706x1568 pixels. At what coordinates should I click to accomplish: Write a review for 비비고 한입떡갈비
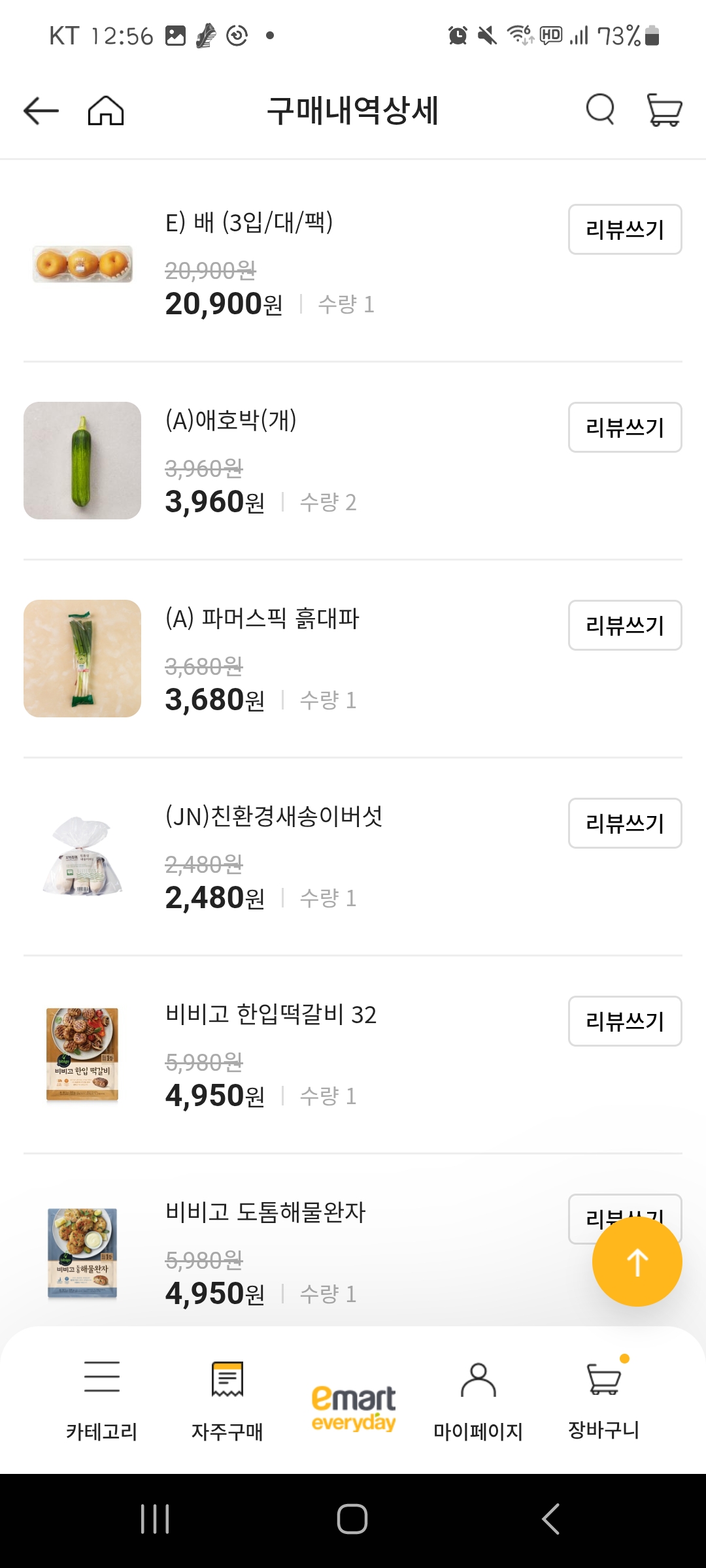click(625, 1021)
